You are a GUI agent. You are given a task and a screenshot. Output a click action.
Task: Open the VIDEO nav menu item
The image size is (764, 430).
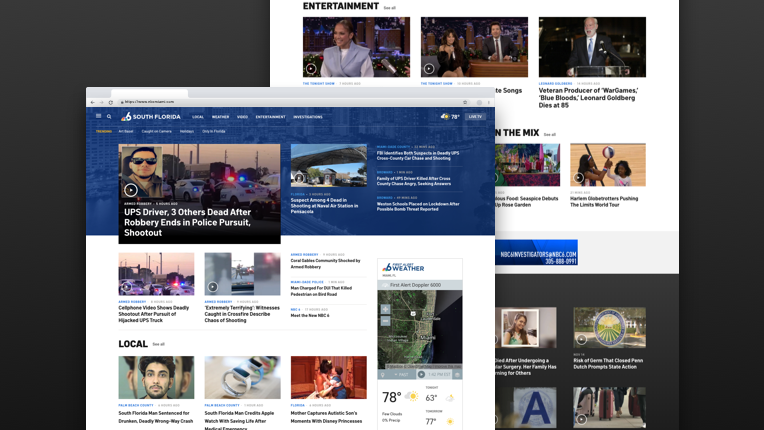[x=242, y=117]
